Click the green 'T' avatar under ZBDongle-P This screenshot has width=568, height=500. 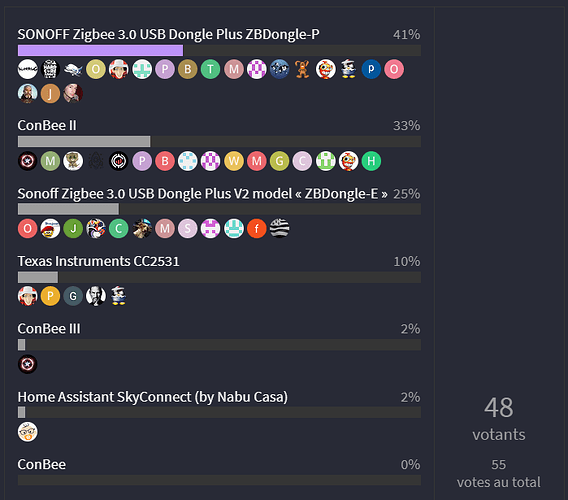(210, 69)
